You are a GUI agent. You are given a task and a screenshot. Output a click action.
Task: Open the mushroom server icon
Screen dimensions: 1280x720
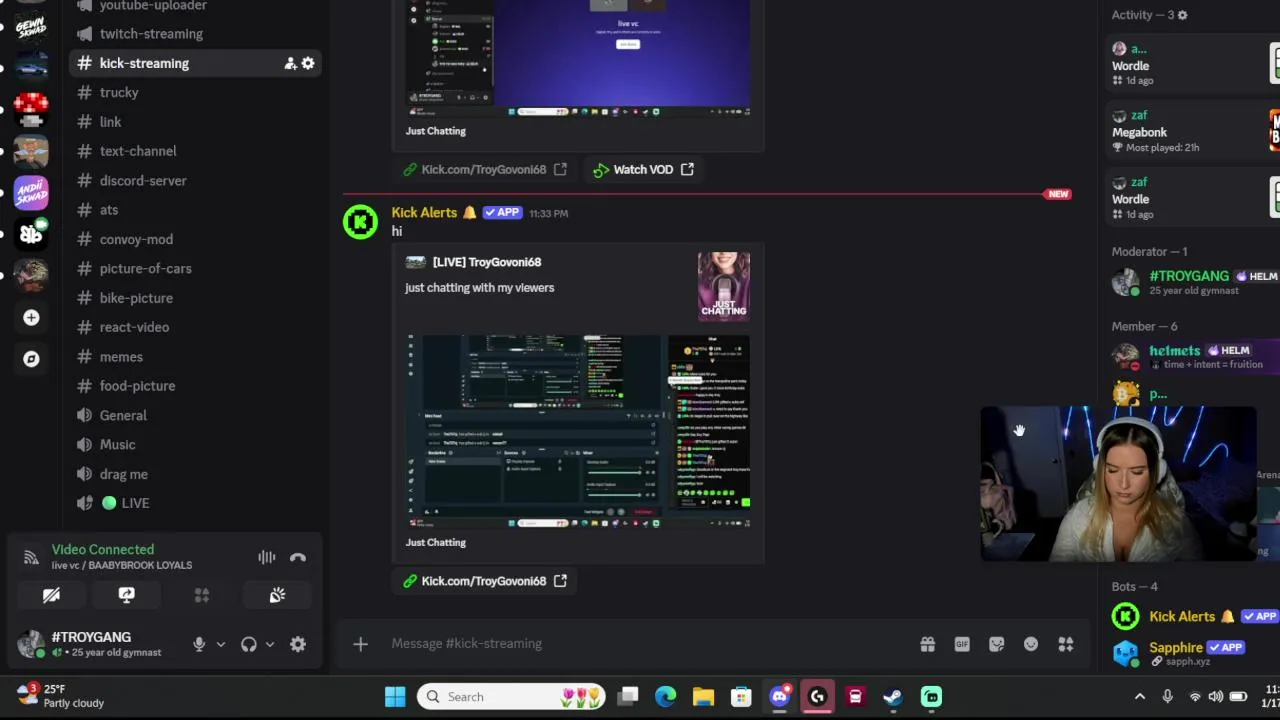[31, 109]
